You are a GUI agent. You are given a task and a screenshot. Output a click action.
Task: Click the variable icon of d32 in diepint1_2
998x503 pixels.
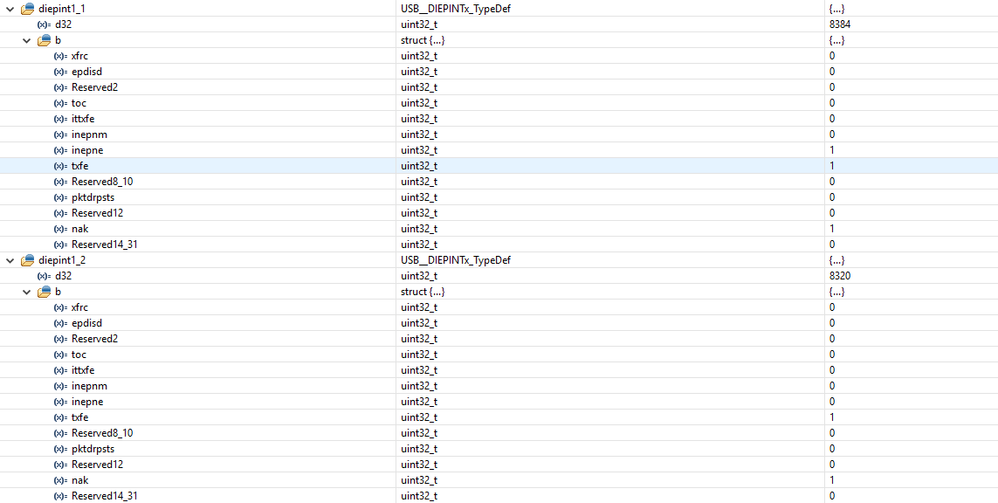coord(44,276)
